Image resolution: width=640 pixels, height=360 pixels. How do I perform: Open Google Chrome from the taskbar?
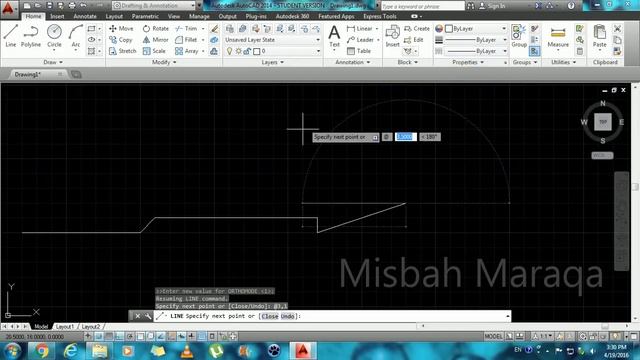coord(41,351)
